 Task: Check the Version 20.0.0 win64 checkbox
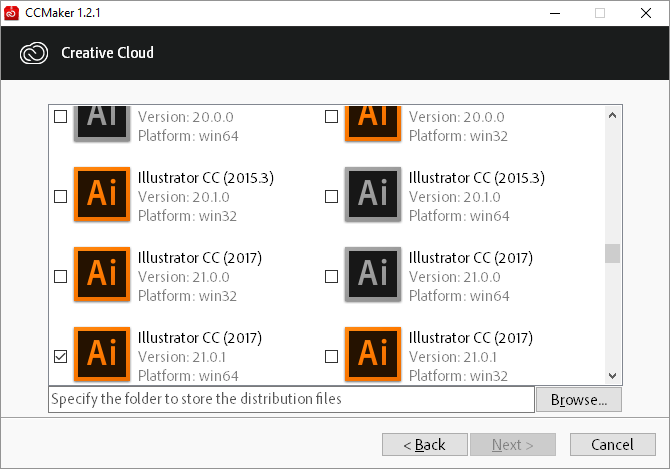tap(61, 116)
